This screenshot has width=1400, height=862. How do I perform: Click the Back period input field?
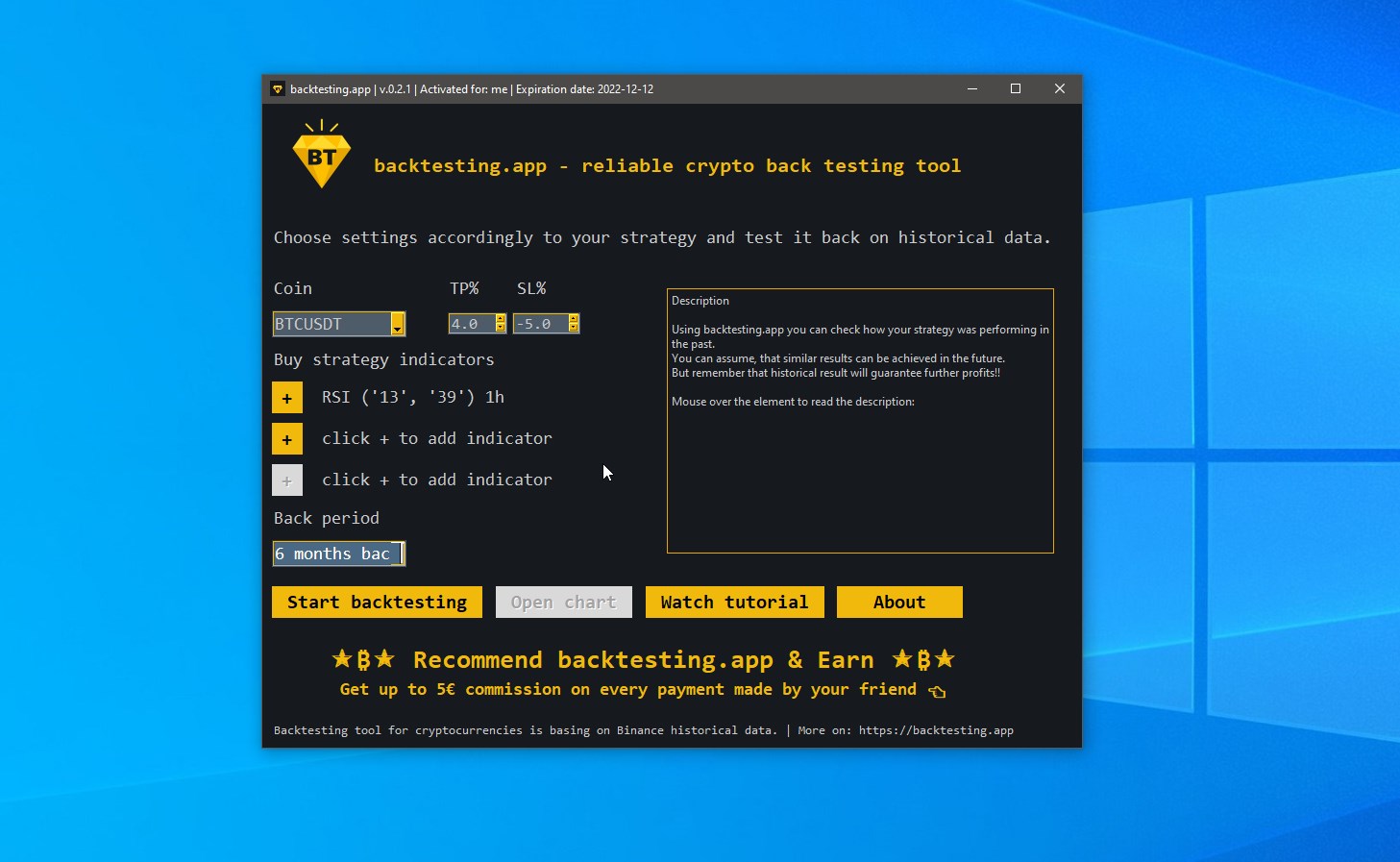[336, 554]
